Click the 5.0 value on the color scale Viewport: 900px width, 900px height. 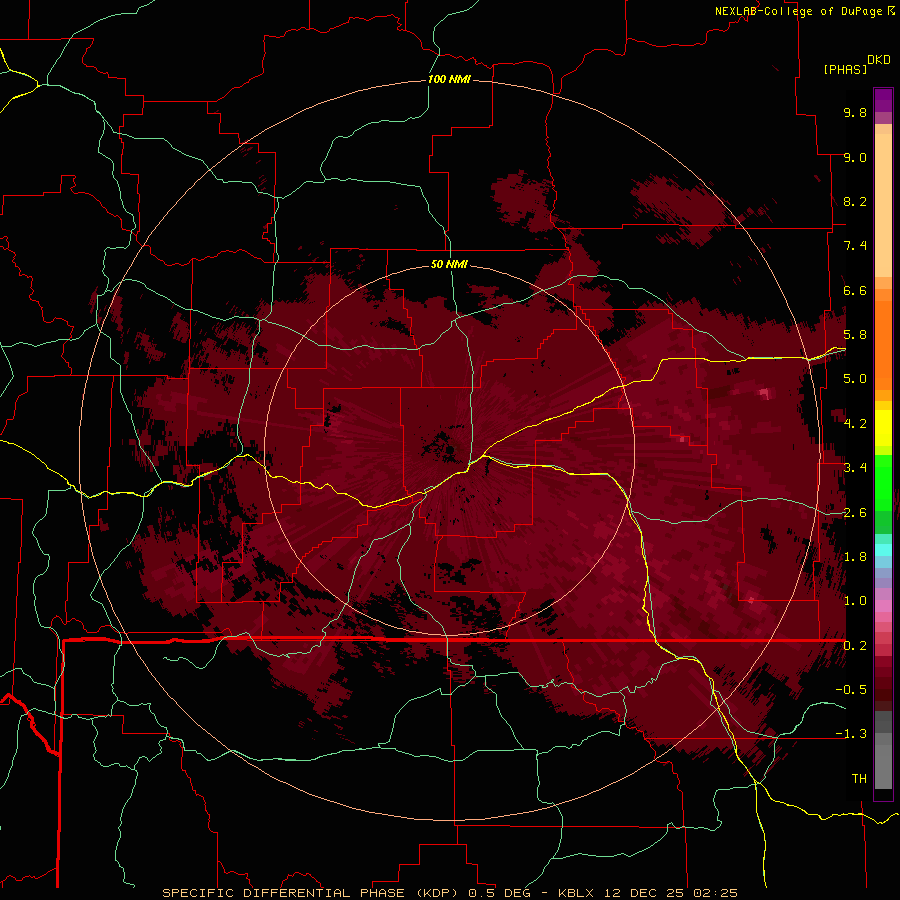pyautogui.click(x=855, y=379)
